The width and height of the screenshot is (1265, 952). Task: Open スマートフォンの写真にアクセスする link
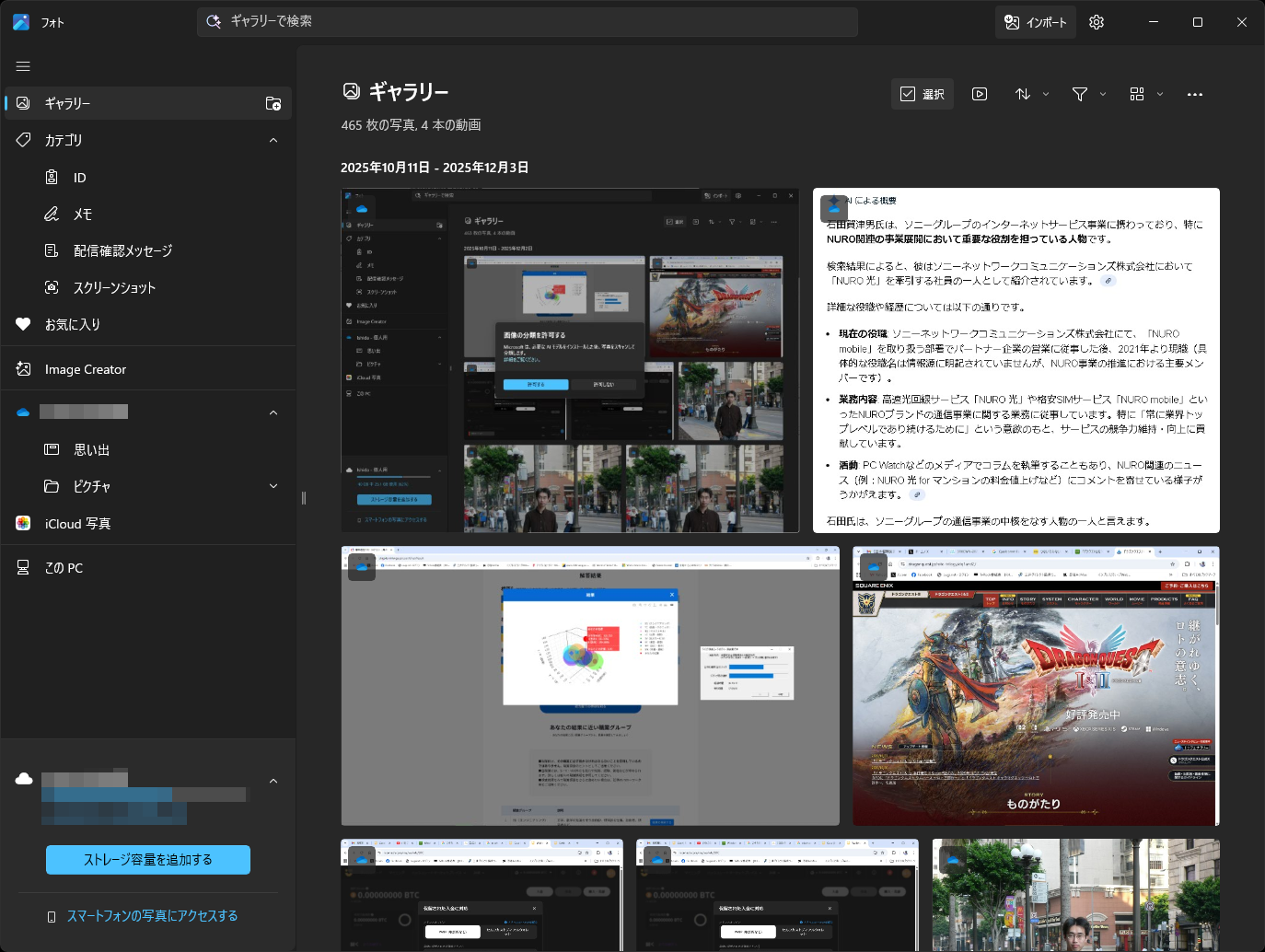(x=153, y=915)
